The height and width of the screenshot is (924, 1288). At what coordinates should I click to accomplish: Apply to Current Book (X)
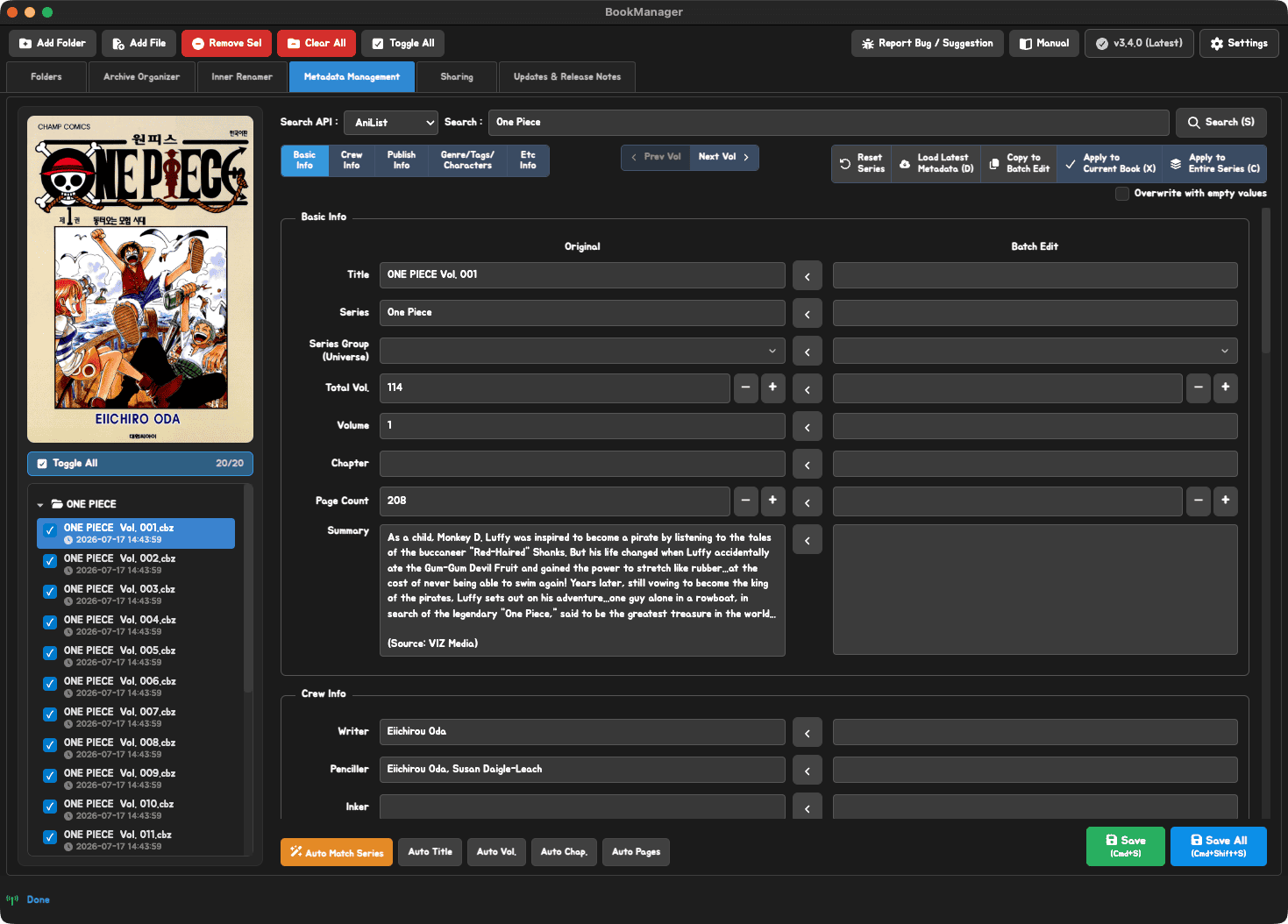pos(1110,163)
